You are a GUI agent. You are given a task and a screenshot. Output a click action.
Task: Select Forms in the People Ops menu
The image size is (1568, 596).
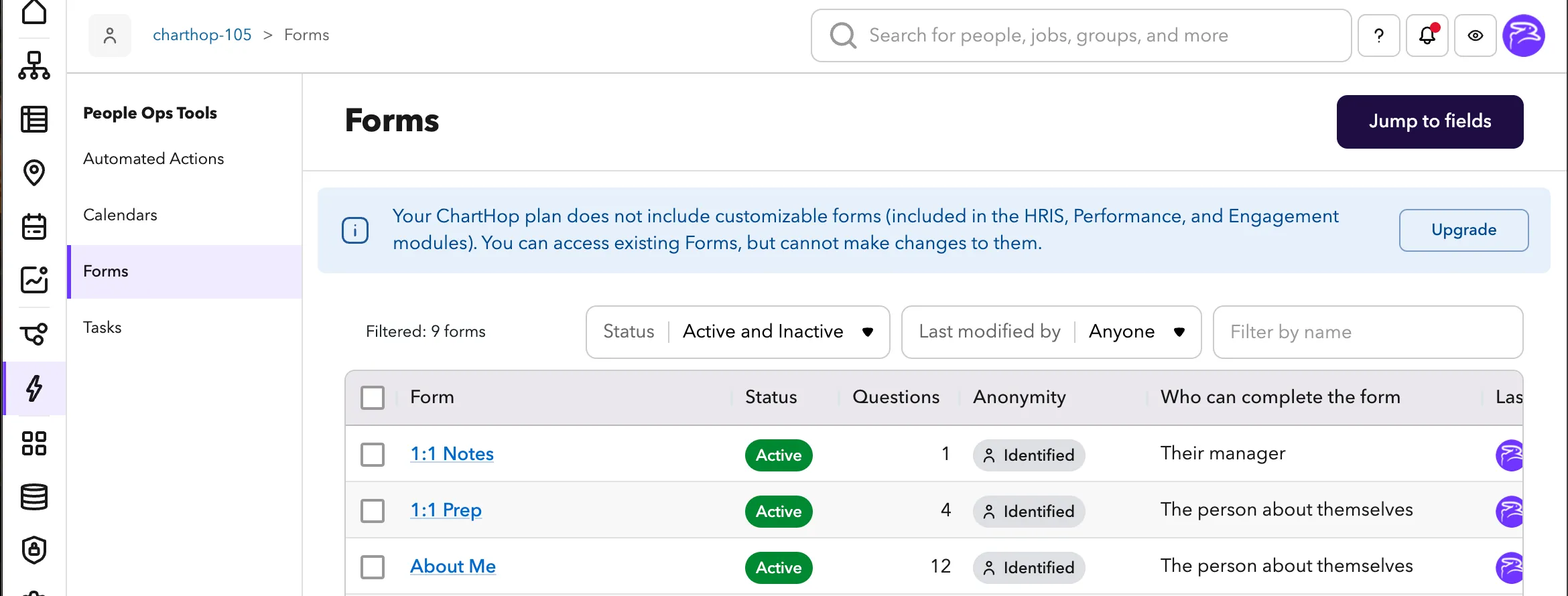click(x=185, y=271)
